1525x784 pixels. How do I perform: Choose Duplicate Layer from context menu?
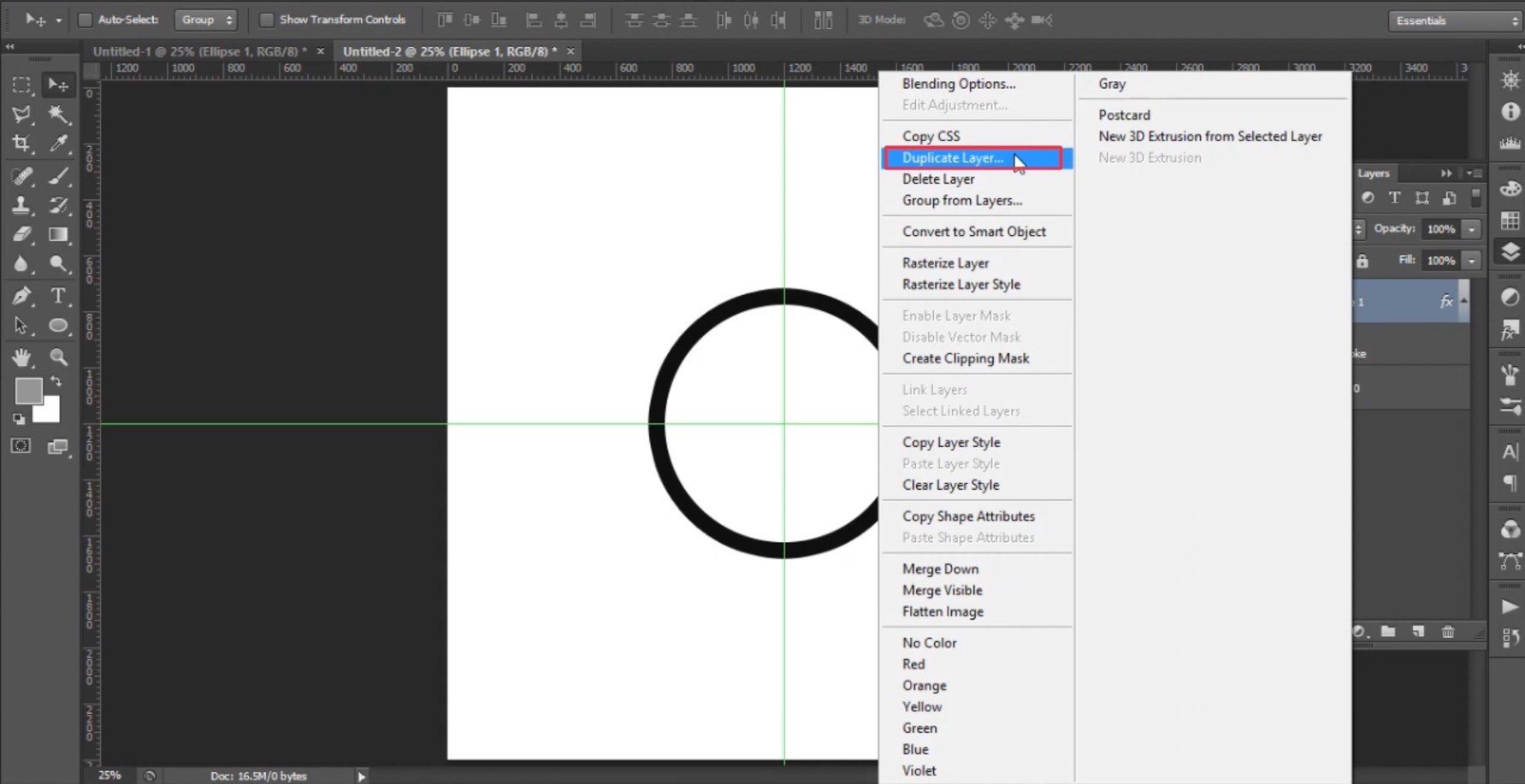point(952,158)
